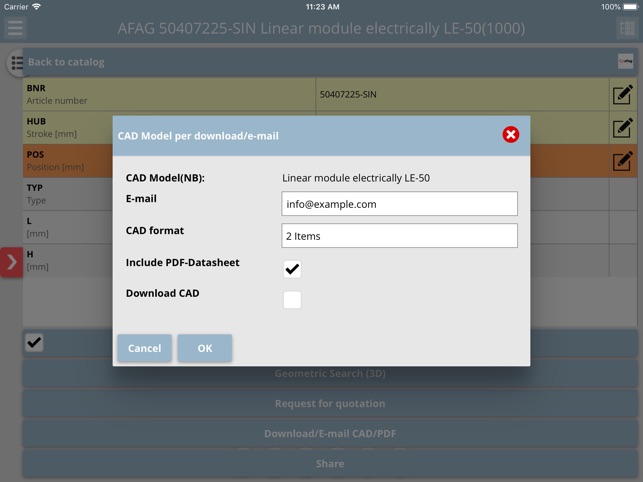Enable the Download CAD checkbox
This screenshot has width=643, height=482.
click(292, 300)
